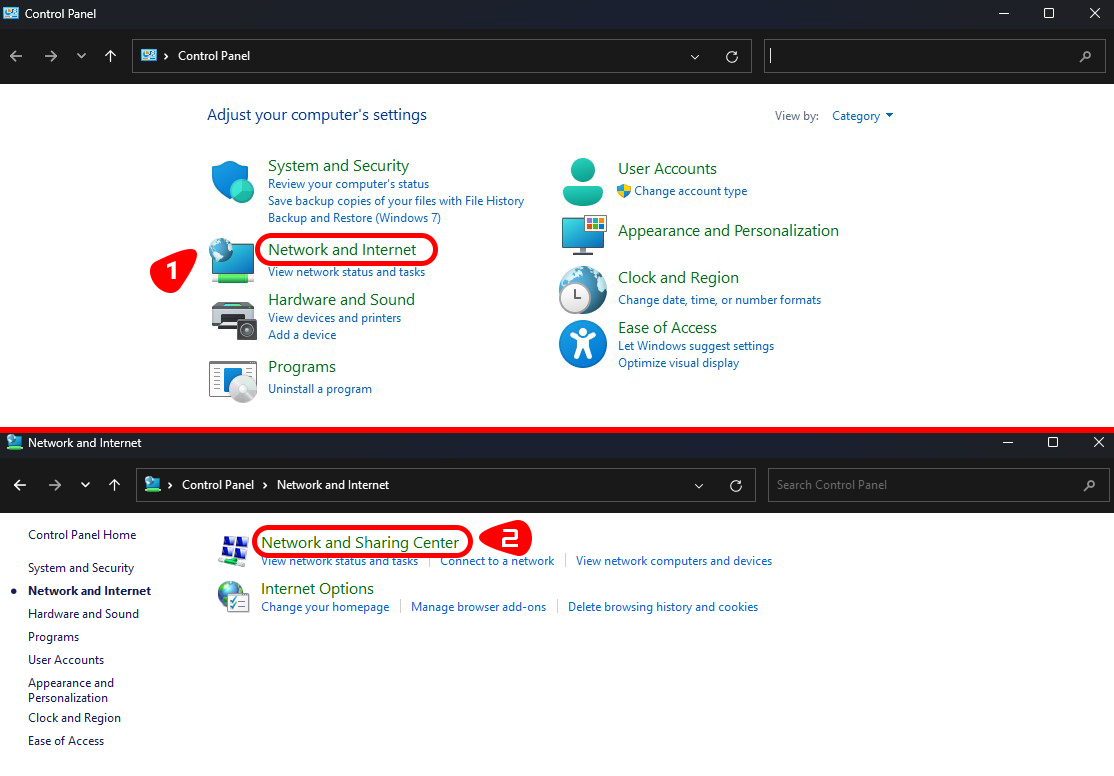Click Delete browsing history and cookies
Viewport: 1114px width, 776px height.
tap(662, 607)
